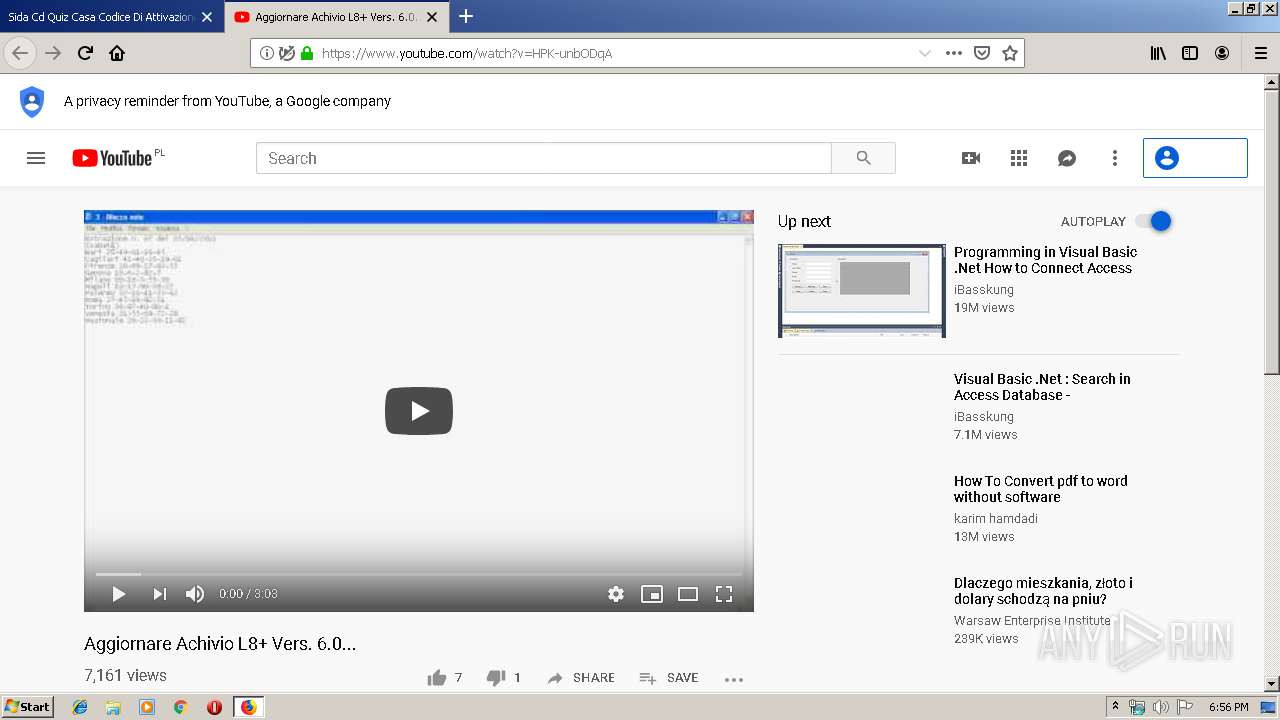Open the Firefox hamburger menu
Viewport: 1280px width, 720px height.
[x=1260, y=53]
